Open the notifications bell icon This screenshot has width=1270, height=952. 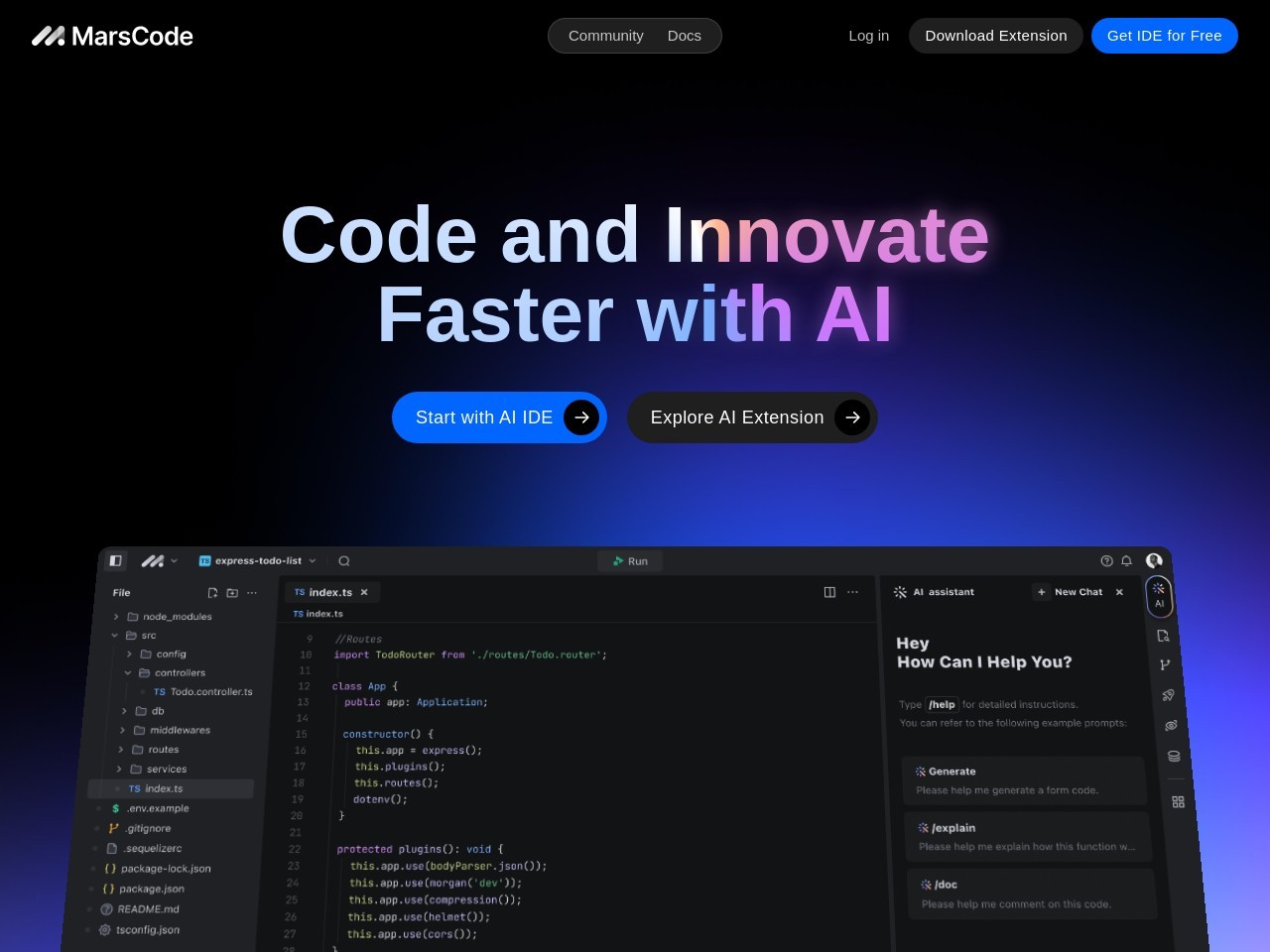(x=1126, y=560)
